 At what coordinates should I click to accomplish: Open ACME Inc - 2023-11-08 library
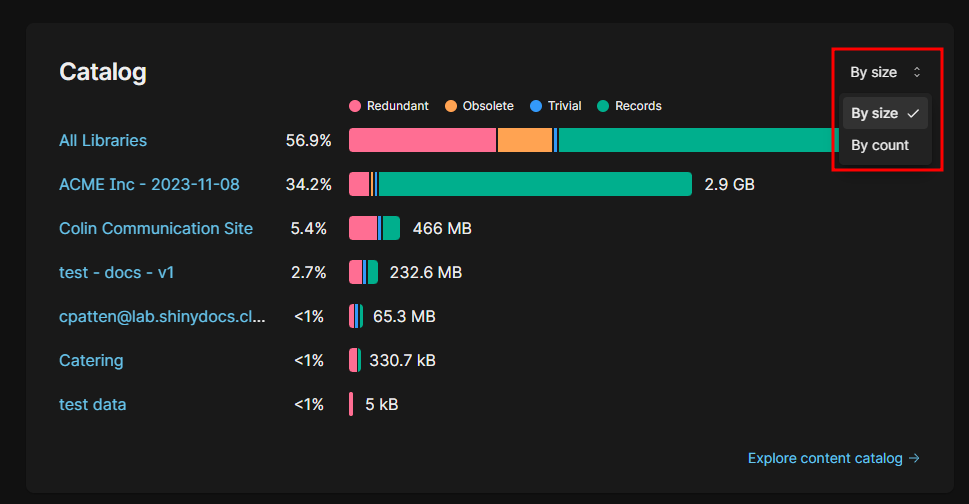pos(149,184)
